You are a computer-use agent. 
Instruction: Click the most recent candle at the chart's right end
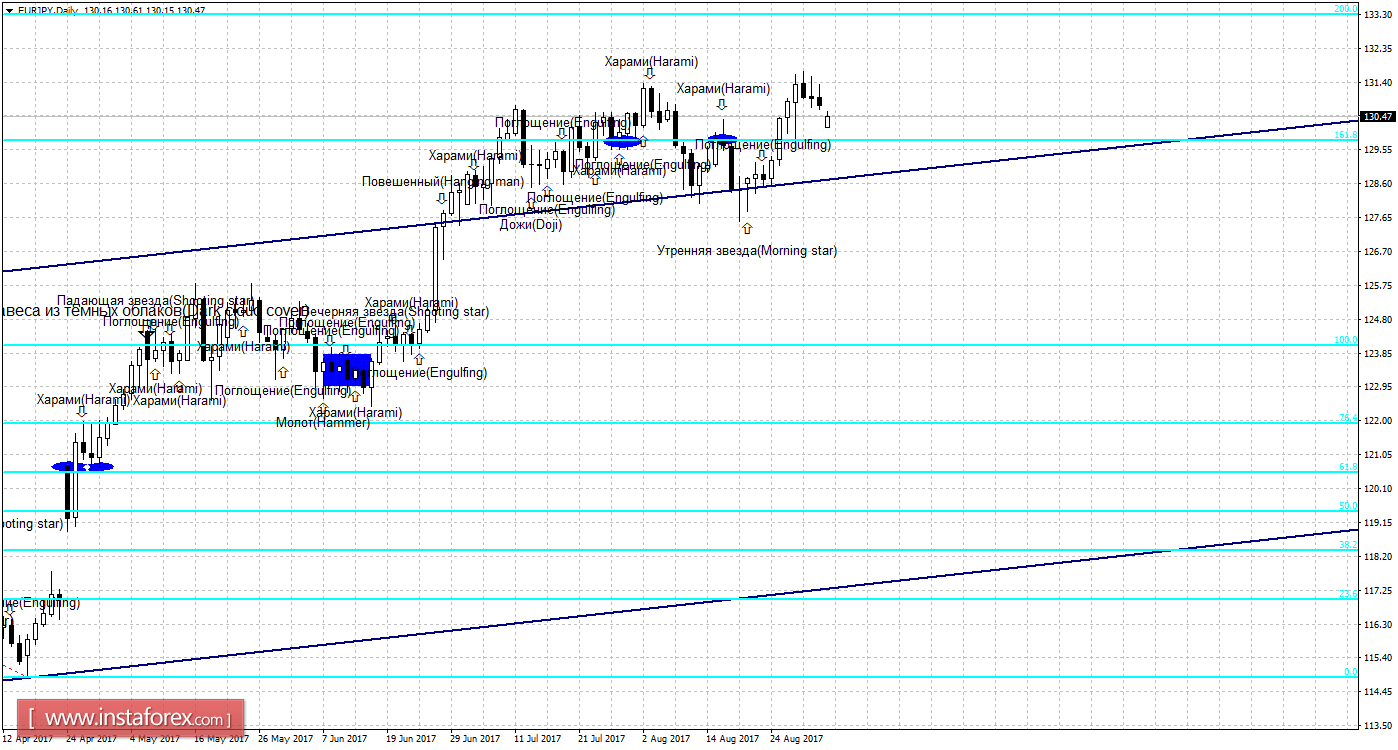click(x=828, y=121)
